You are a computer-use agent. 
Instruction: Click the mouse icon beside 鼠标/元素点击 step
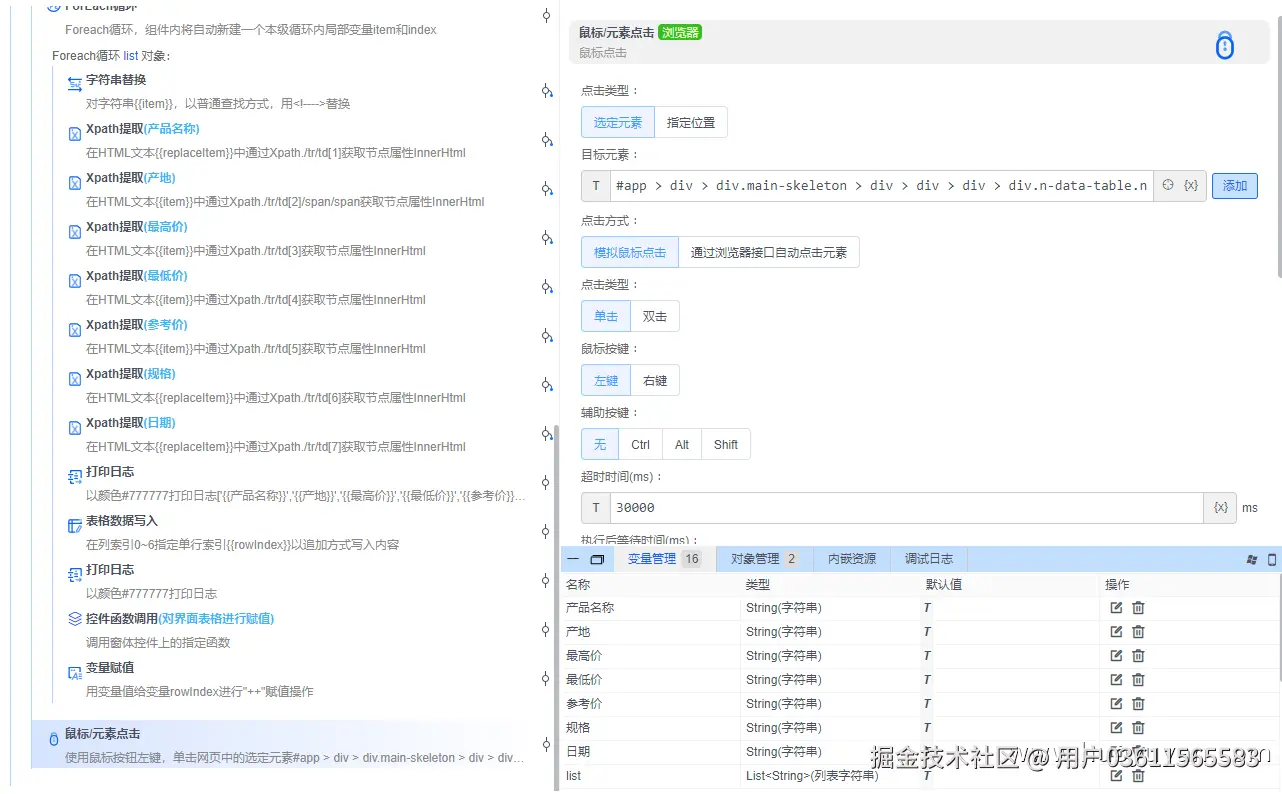click(x=53, y=739)
